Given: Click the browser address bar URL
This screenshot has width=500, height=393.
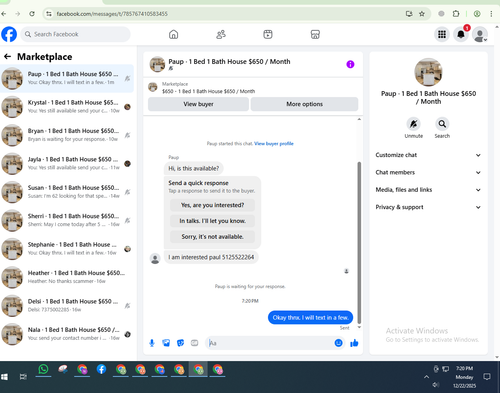Looking at the screenshot, I should click(112, 14).
